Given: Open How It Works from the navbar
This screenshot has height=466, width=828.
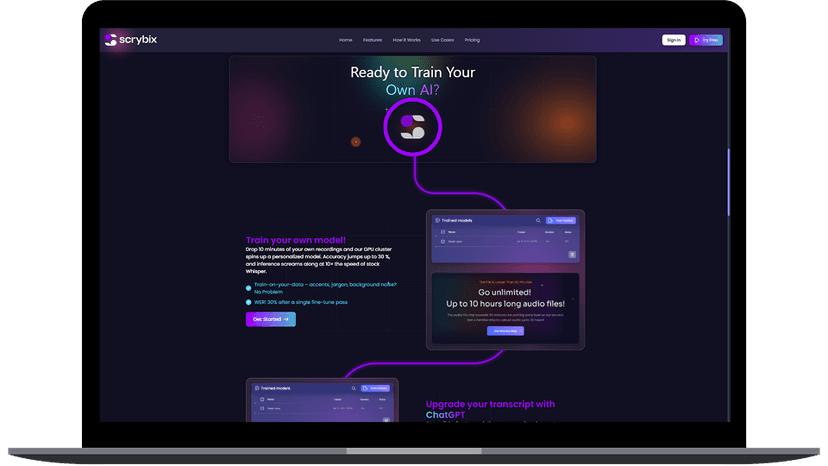Looking at the screenshot, I should [x=406, y=40].
